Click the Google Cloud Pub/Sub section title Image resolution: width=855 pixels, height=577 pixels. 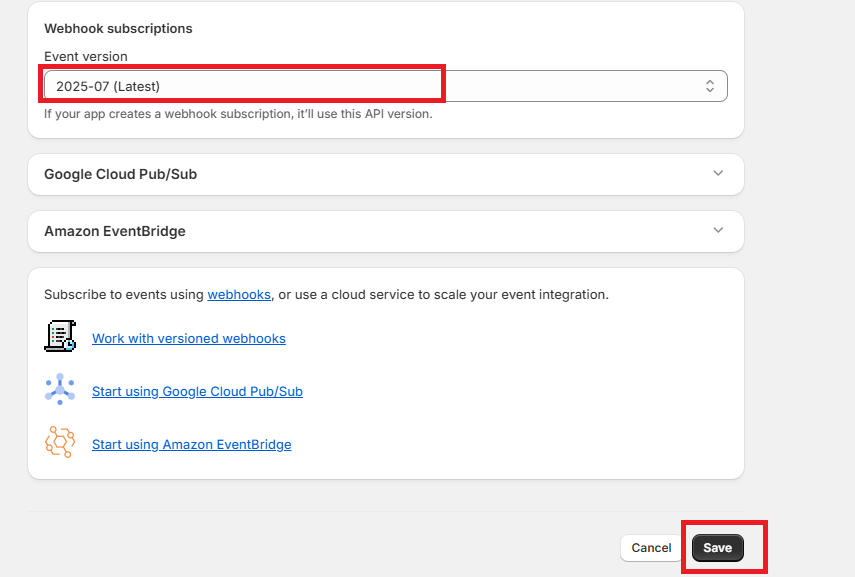[x=120, y=174]
